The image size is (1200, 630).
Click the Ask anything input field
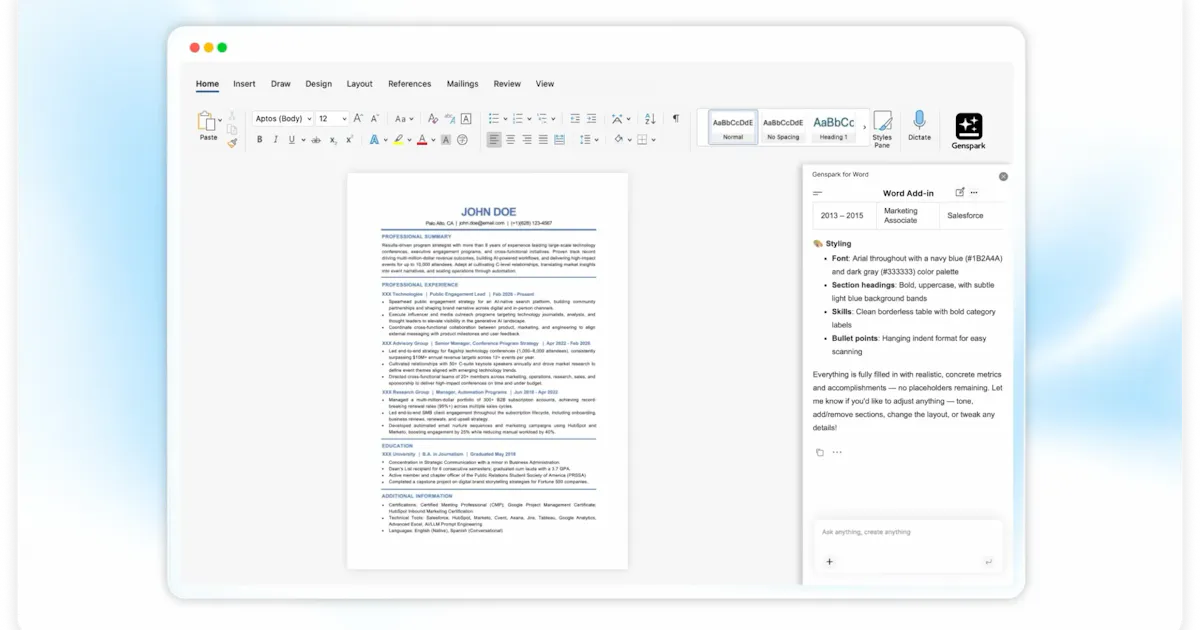(906, 532)
